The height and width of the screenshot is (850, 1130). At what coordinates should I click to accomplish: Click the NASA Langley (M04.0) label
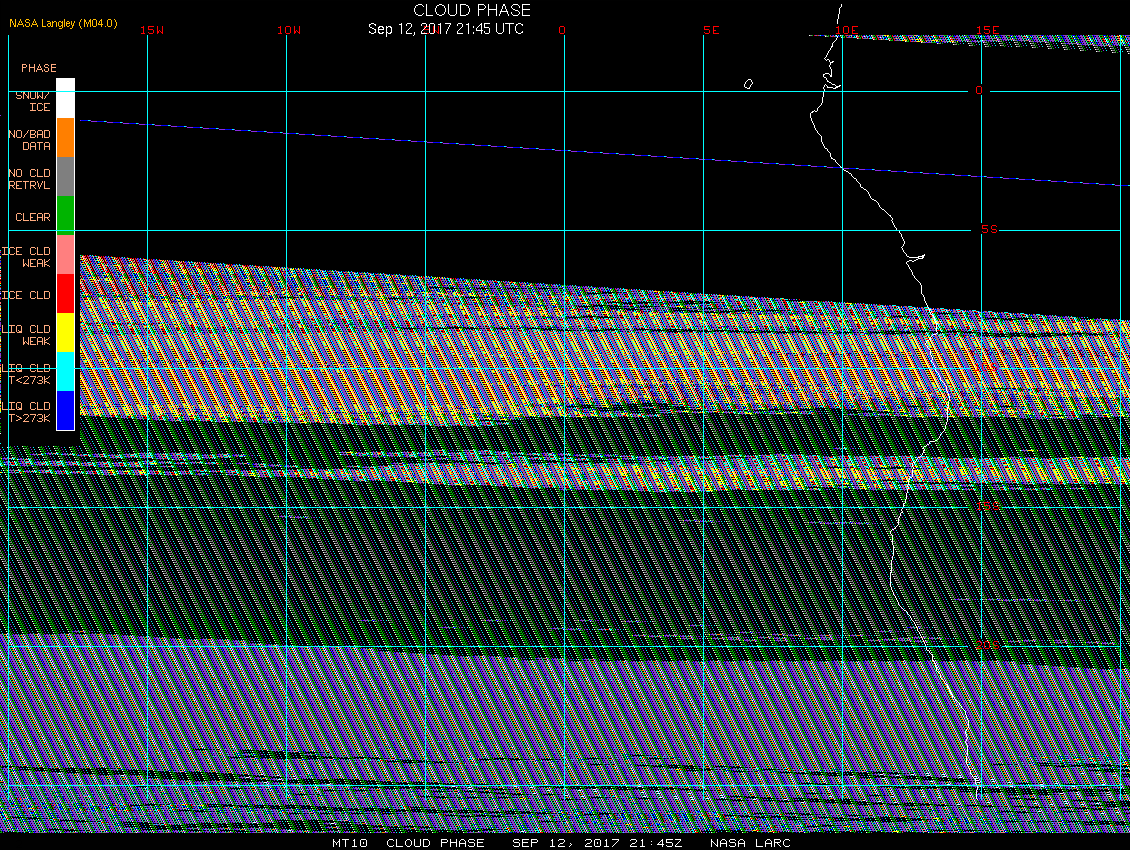pos(62,22)
